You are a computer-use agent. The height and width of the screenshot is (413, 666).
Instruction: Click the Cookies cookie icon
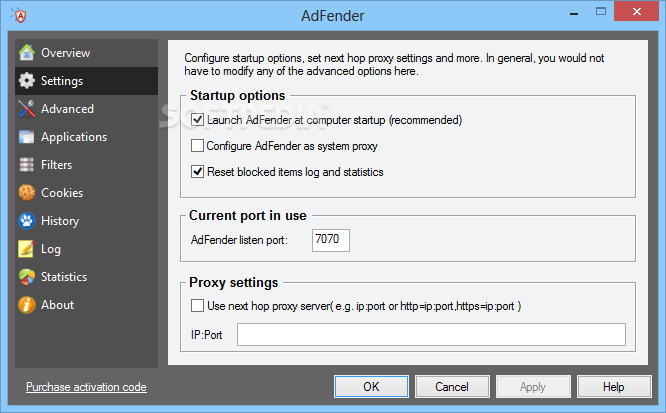pos(26,193)
